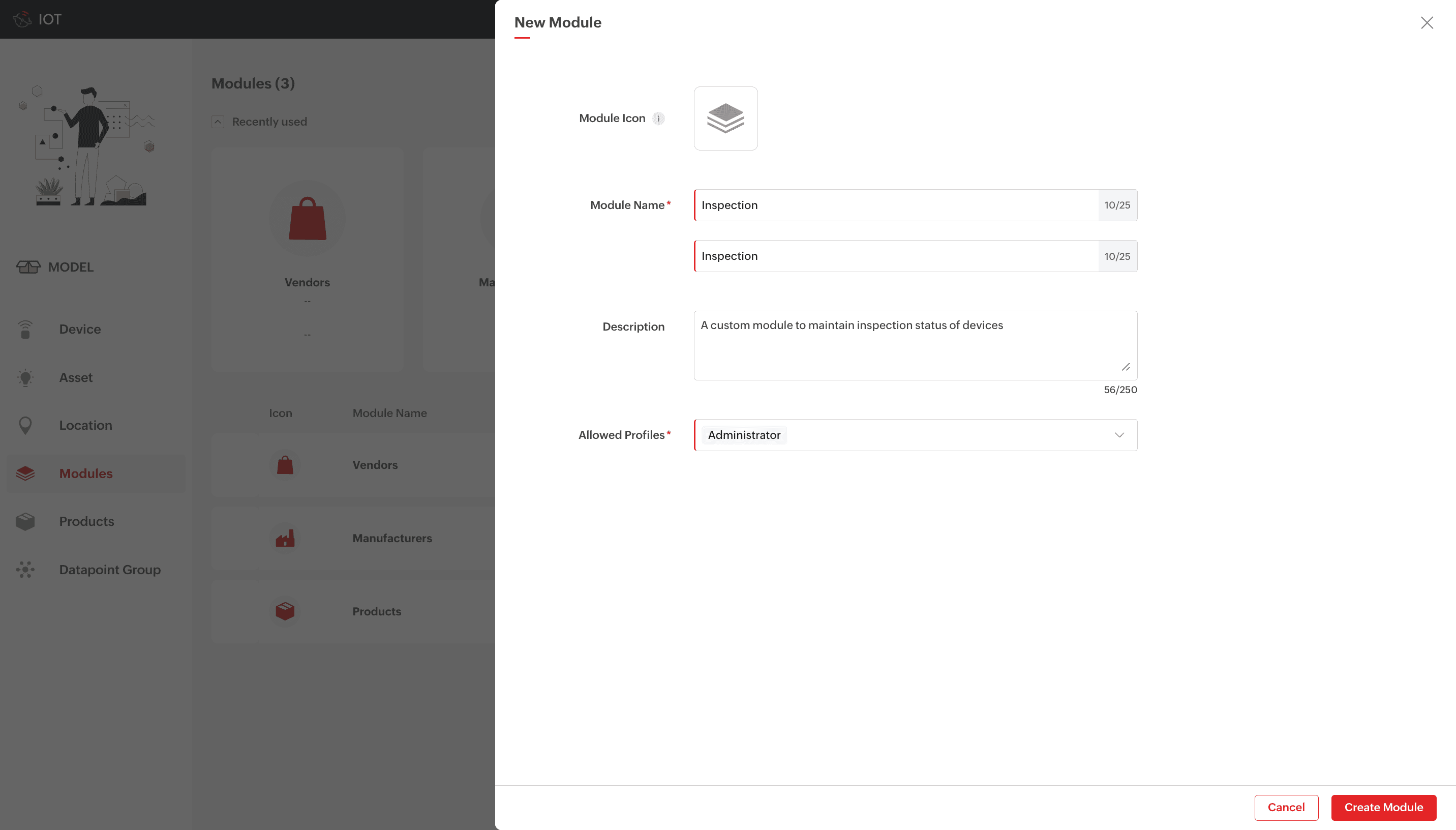Click the Vendors shopping bag icon in list
Image resolution: width=1456 pixels, height=830 pixels.
tap(285, 465)
